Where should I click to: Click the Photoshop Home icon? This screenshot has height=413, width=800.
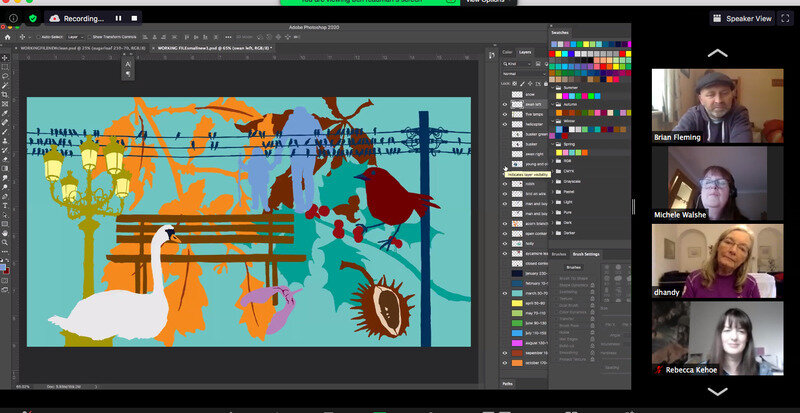[5, 36]
